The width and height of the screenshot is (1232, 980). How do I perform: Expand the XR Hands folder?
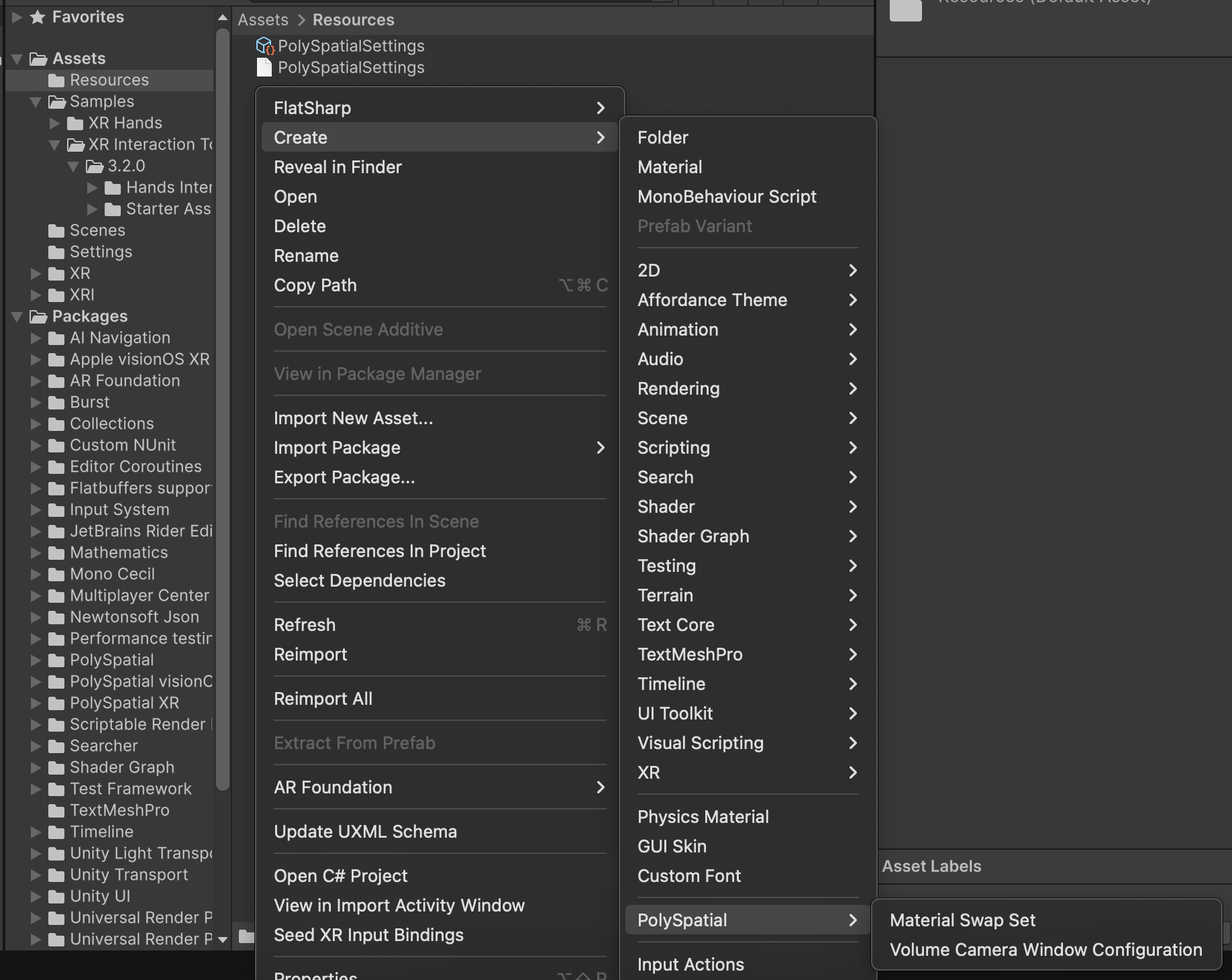[x=55, y=124]
